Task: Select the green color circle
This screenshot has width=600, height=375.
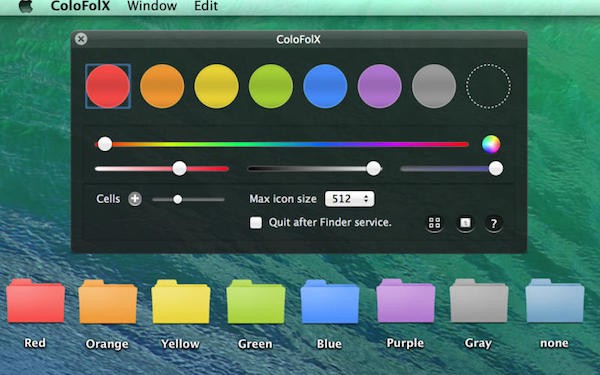Action: (271, 86)
